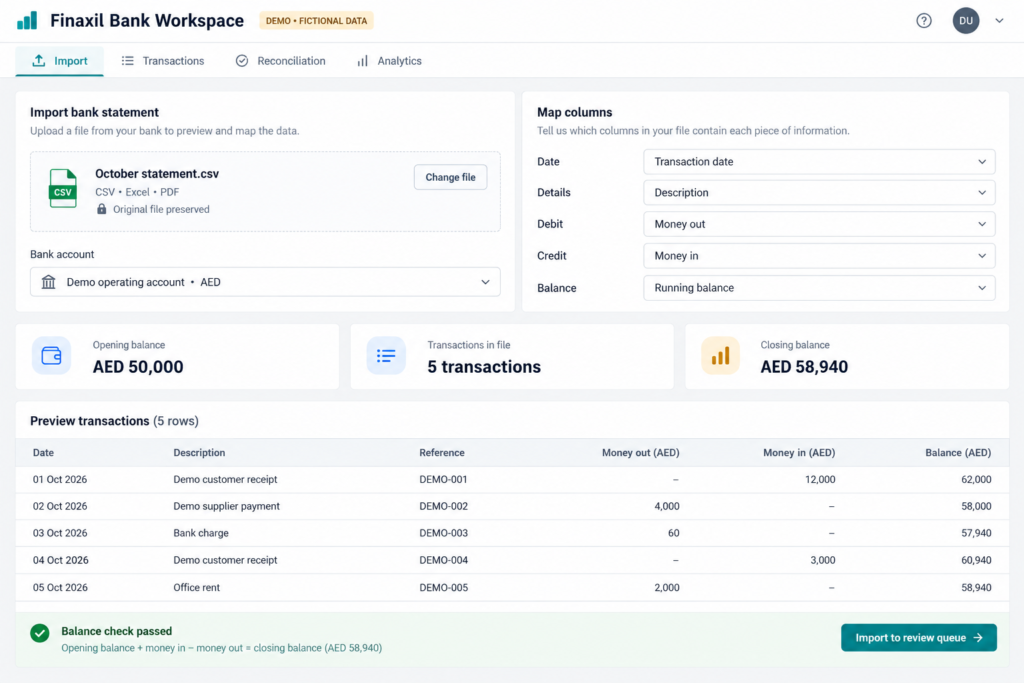Go to the Reconciliation tab
The width and height of the screenshot is (1024, 683).
[x=280, y=61]
